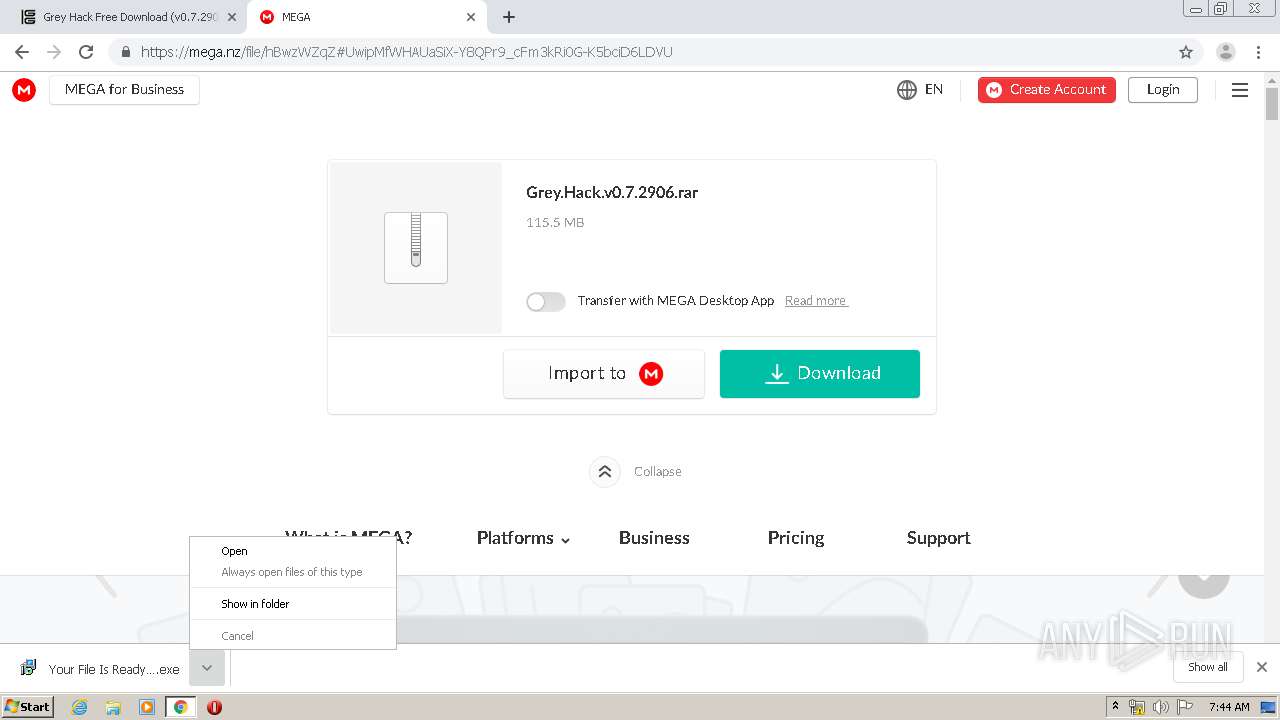The image size is (1280, 720).
Task: Go forward with the forward arrow
Action: tap(54, 52)
